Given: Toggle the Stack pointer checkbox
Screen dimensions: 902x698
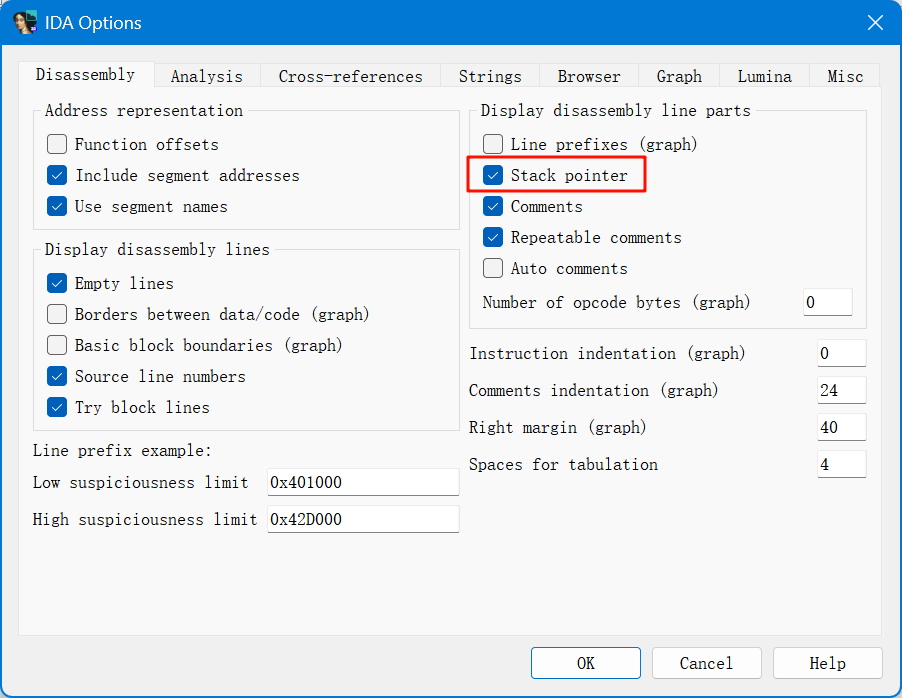Looking at the screenshot, I should tap(493, 176).
